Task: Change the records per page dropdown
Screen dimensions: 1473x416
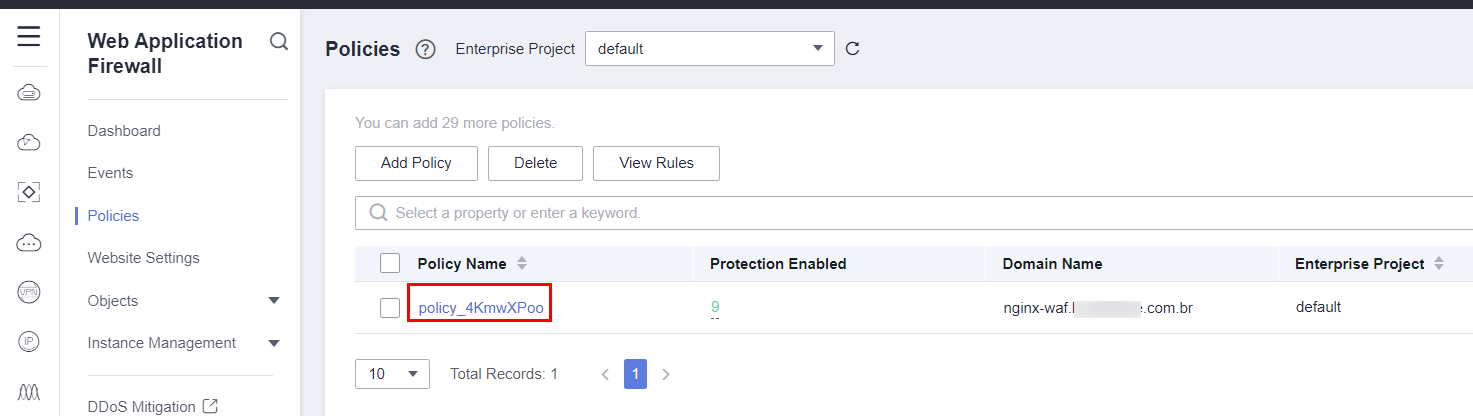Action: tap(392, 374)
